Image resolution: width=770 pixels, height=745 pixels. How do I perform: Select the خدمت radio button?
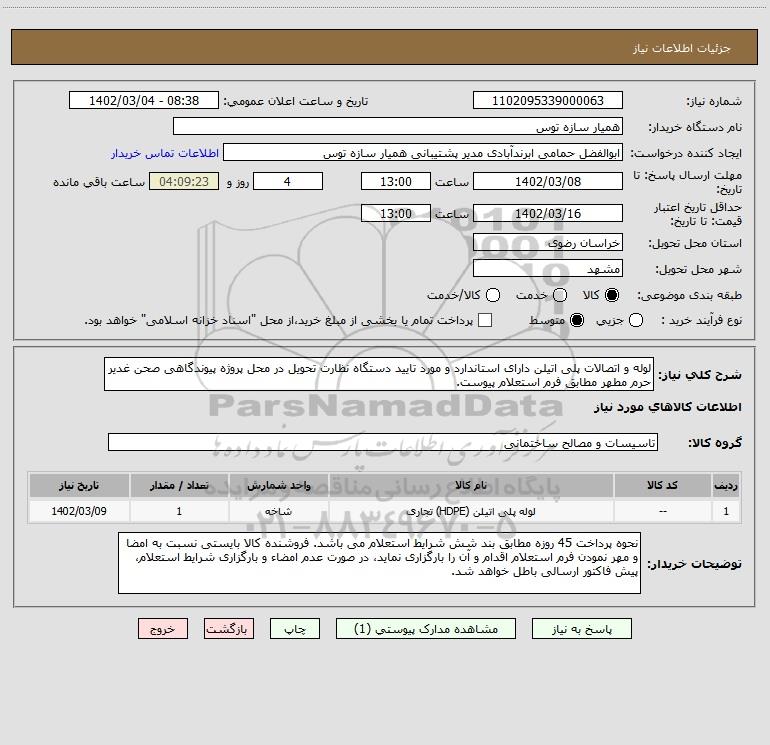(x=560, y=295)
